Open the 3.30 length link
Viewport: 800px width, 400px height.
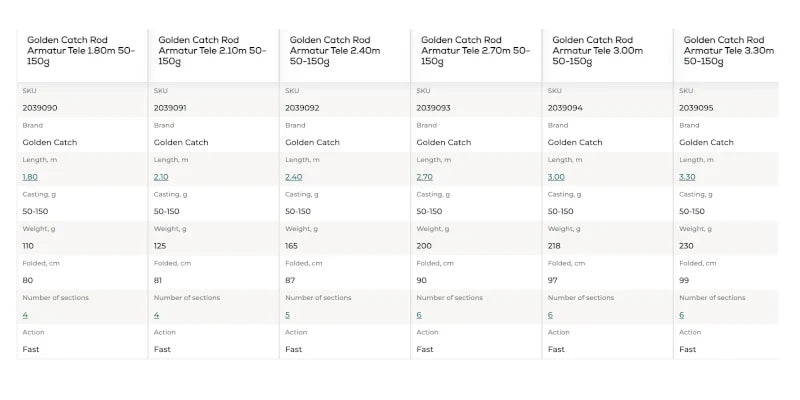pos(687,177)
